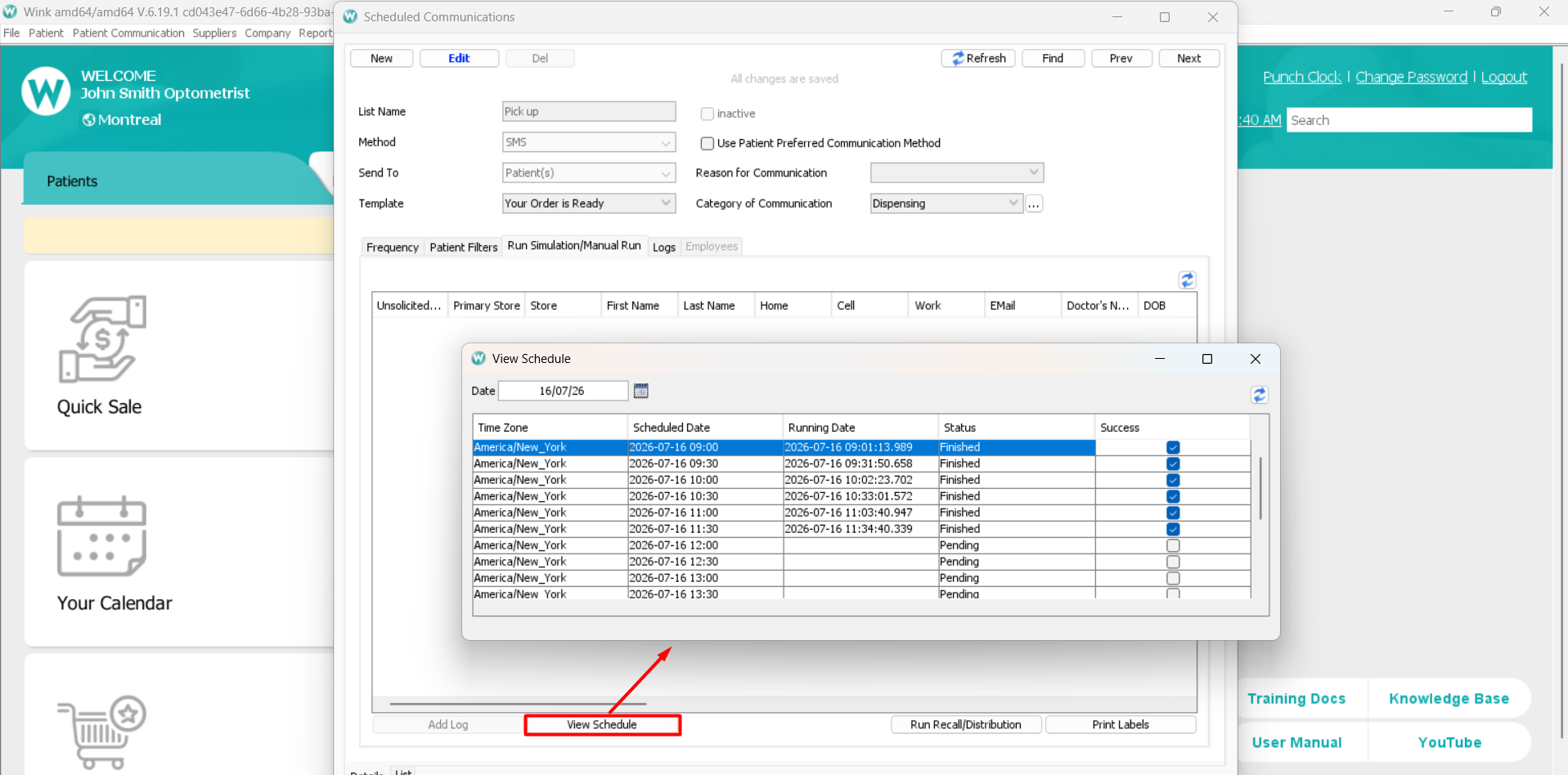Switch to the Logs tab
Image resolution: width=1568 pixels, height=775 pixels.
tap(664, 247)
